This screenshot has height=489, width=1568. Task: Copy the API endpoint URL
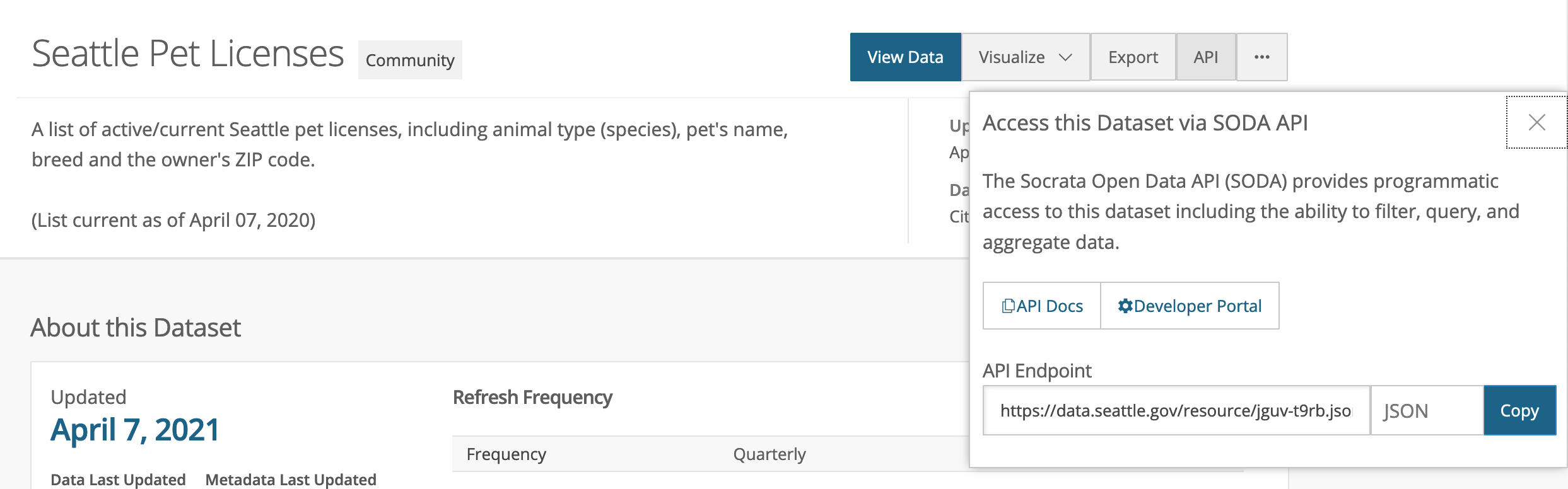click(x=1519, y=411)
